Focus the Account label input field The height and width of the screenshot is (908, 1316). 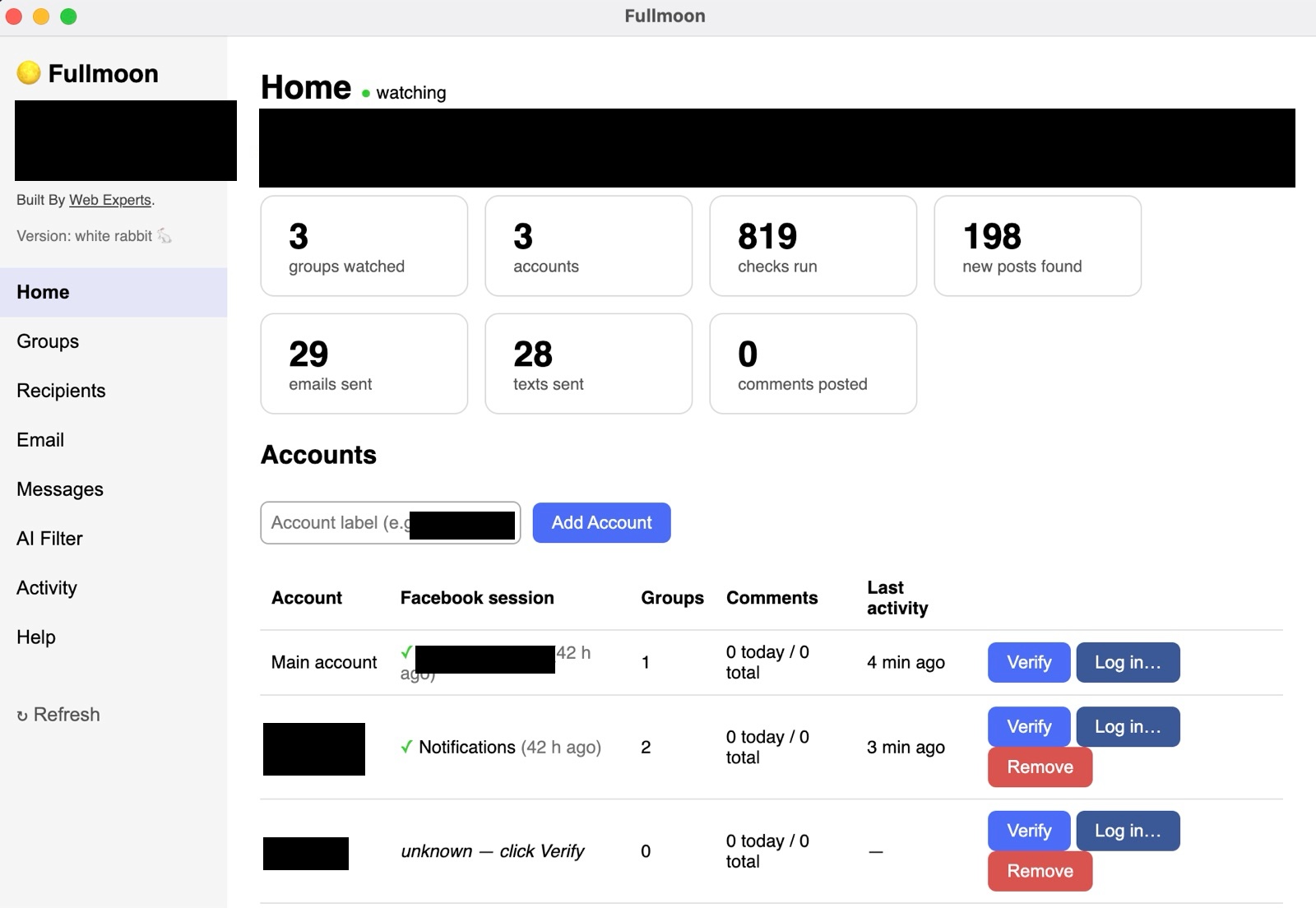pyautogui.click(x=391, y=522)
